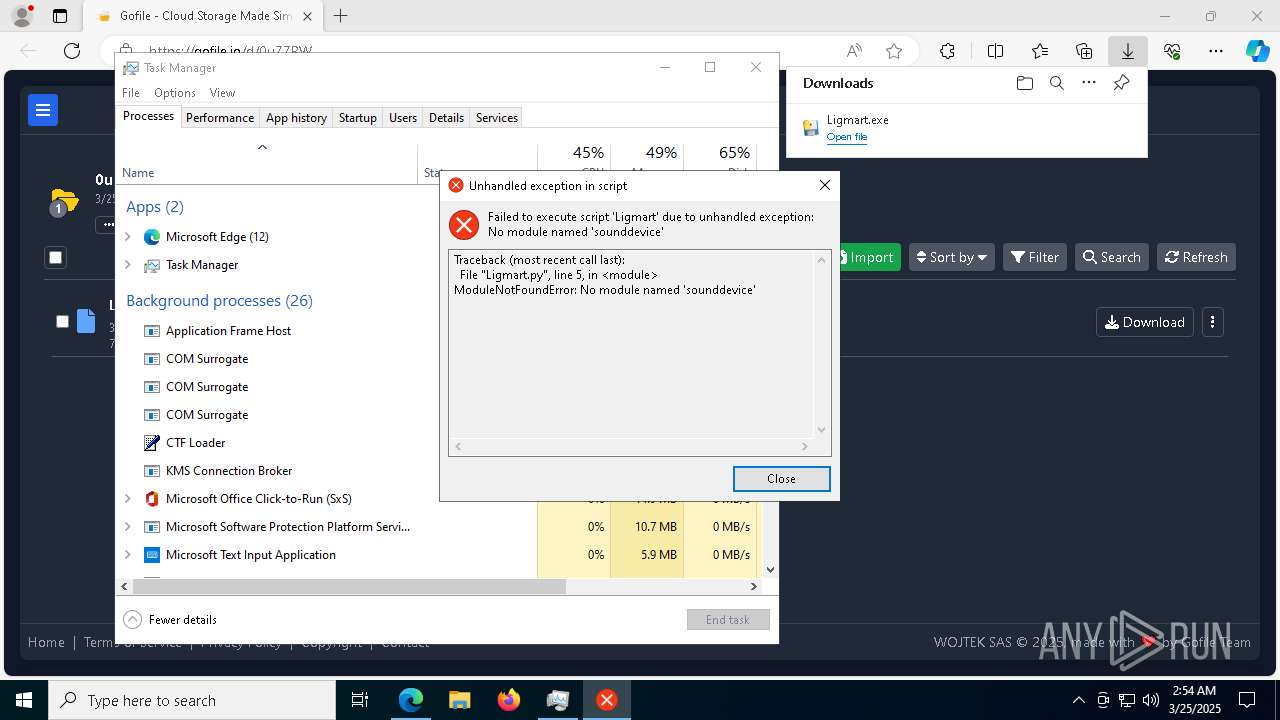Open File Explorer from taskbar

pyautogui.click(x=459, y=700)
